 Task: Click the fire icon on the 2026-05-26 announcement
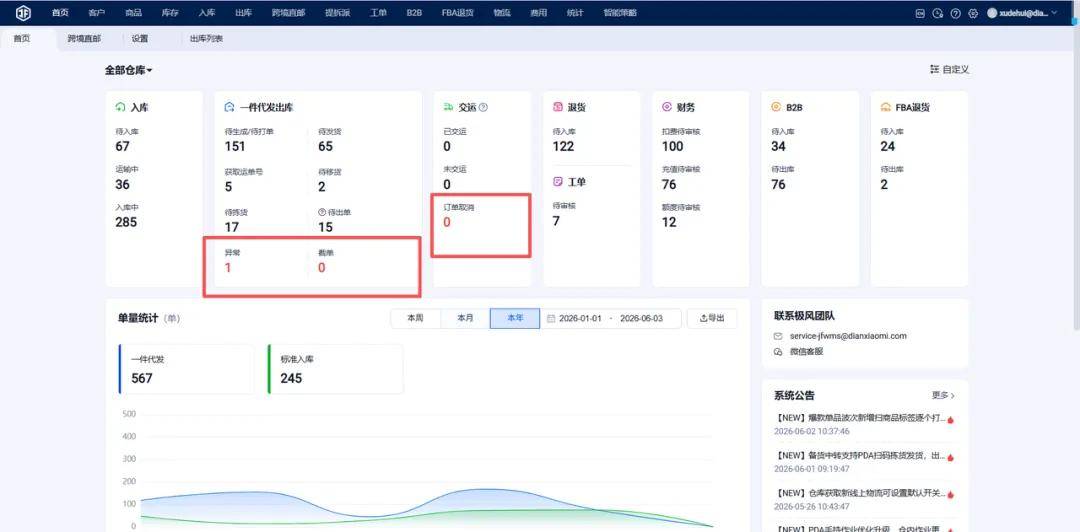951,495
